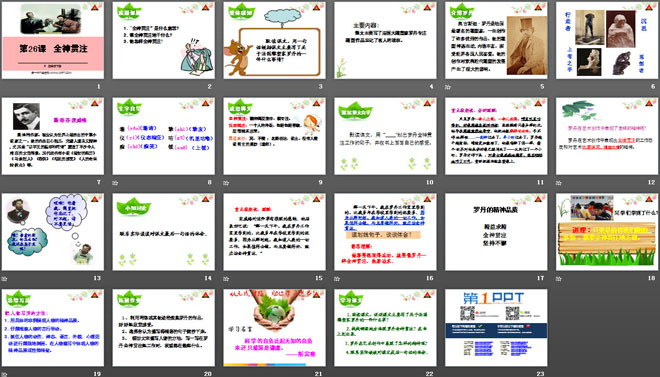Select slide 16 with blue underlined passage
The image size is (660, 377).
[x=385, y=232]
